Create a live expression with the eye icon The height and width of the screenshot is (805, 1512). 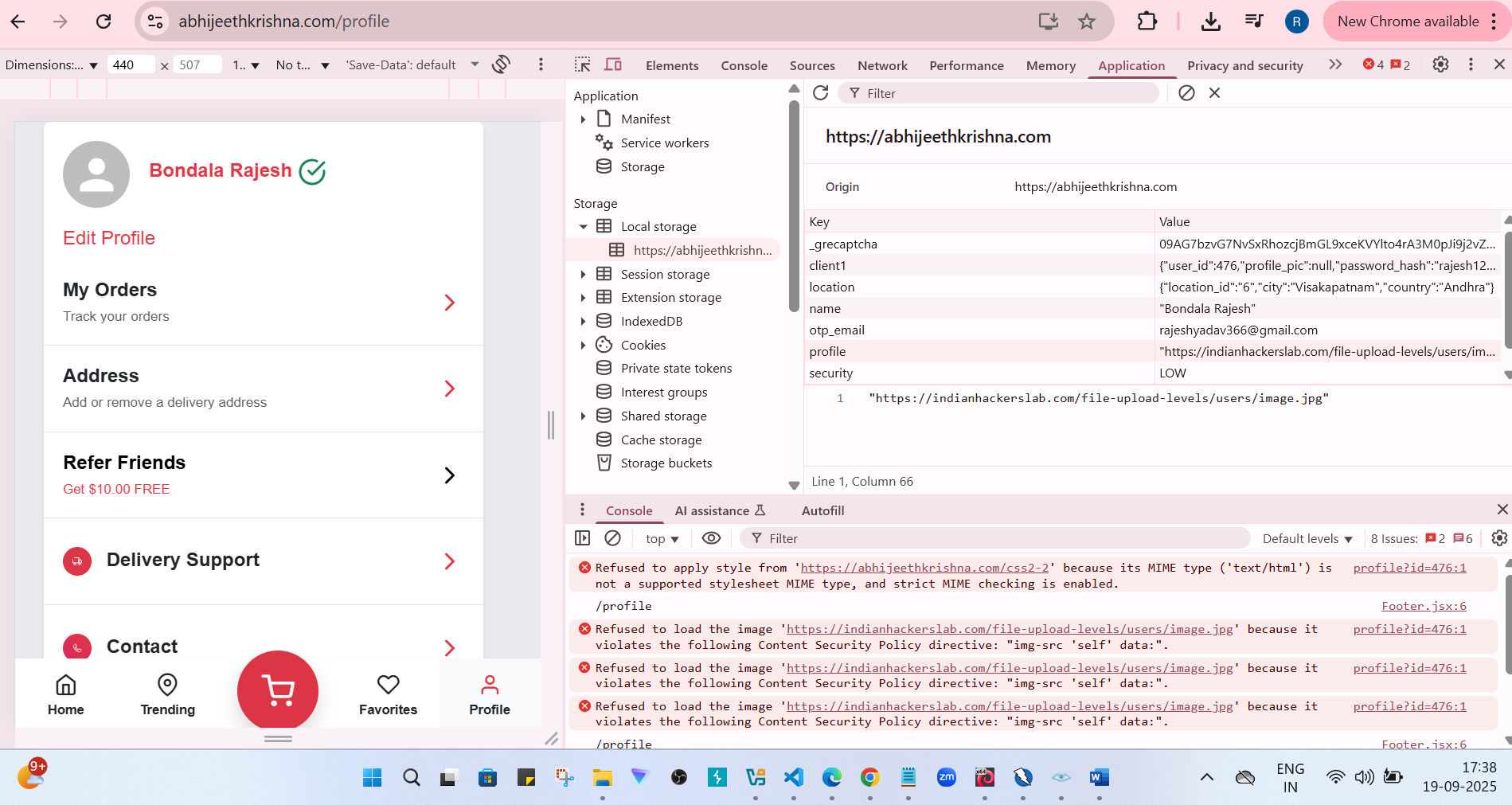(x=711, y=538)
